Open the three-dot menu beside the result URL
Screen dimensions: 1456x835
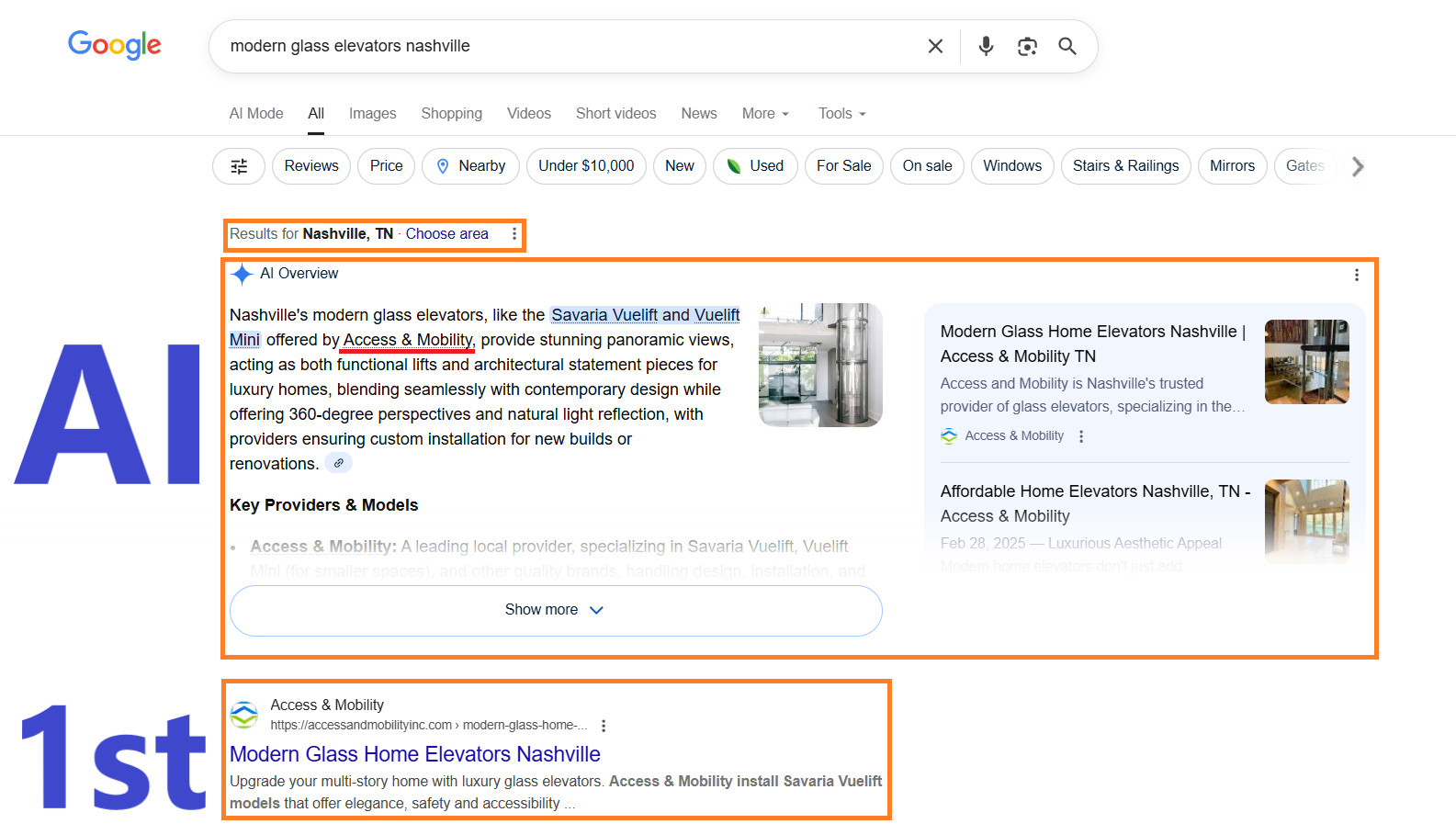[x=604, y=726]
